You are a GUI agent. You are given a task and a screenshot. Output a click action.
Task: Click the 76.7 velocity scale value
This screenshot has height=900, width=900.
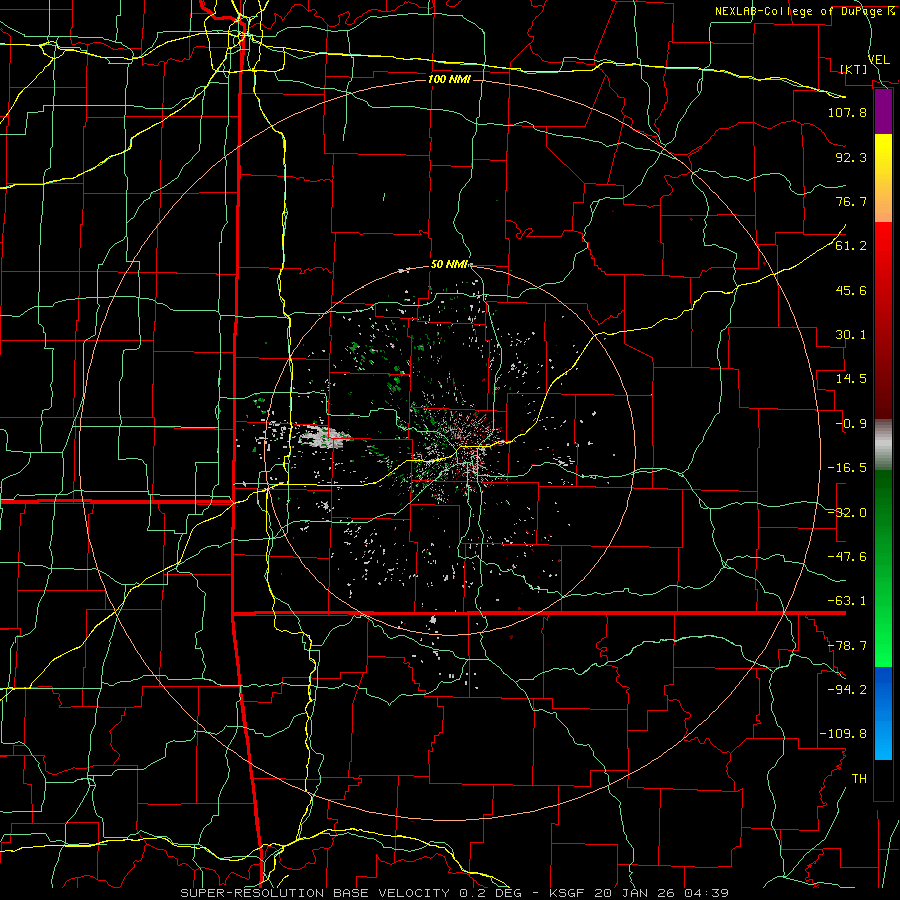click(x=851, y=201)
